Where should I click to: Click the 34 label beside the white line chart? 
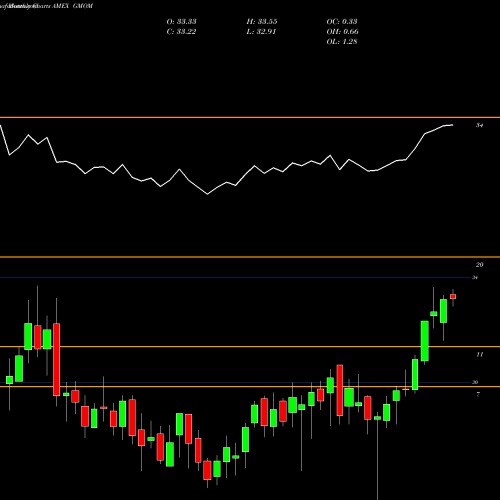pos(480,125)
